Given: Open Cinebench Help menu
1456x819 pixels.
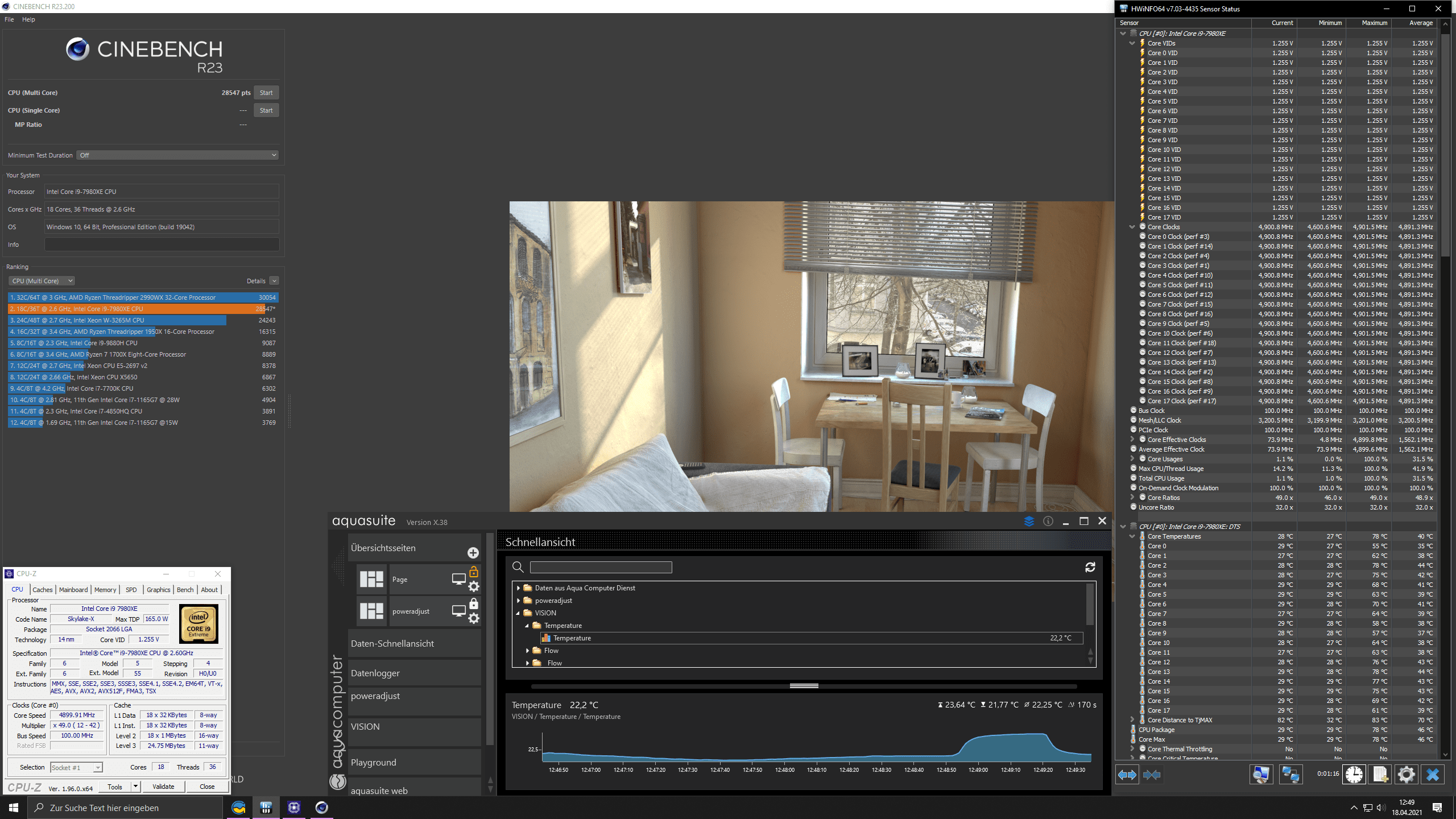Looking at the screenshot, I should (28, 19).
